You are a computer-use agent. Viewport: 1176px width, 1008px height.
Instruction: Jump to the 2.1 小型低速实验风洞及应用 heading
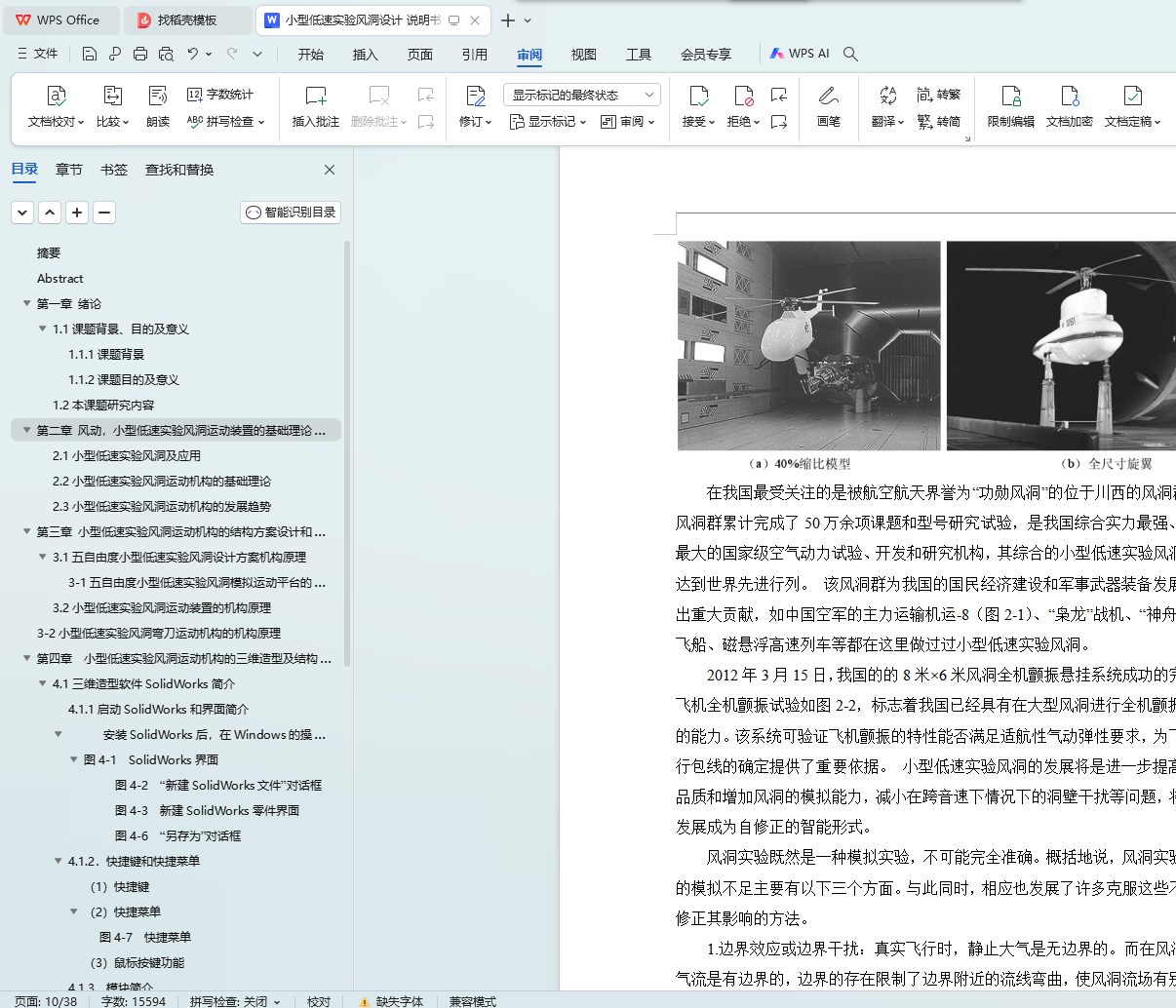click(127, 456)
